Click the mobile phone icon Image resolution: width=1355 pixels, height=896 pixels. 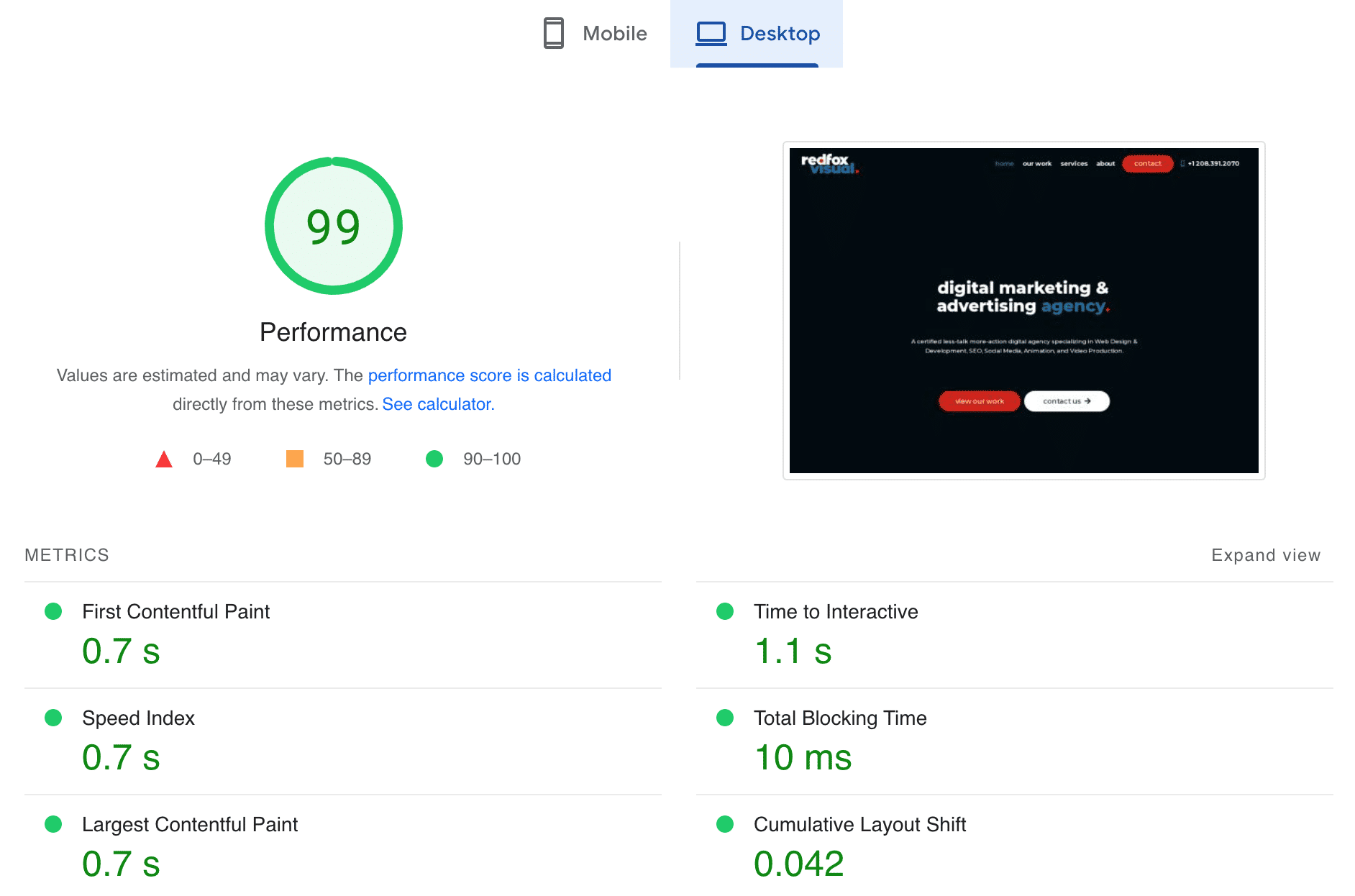pos(553,33)
